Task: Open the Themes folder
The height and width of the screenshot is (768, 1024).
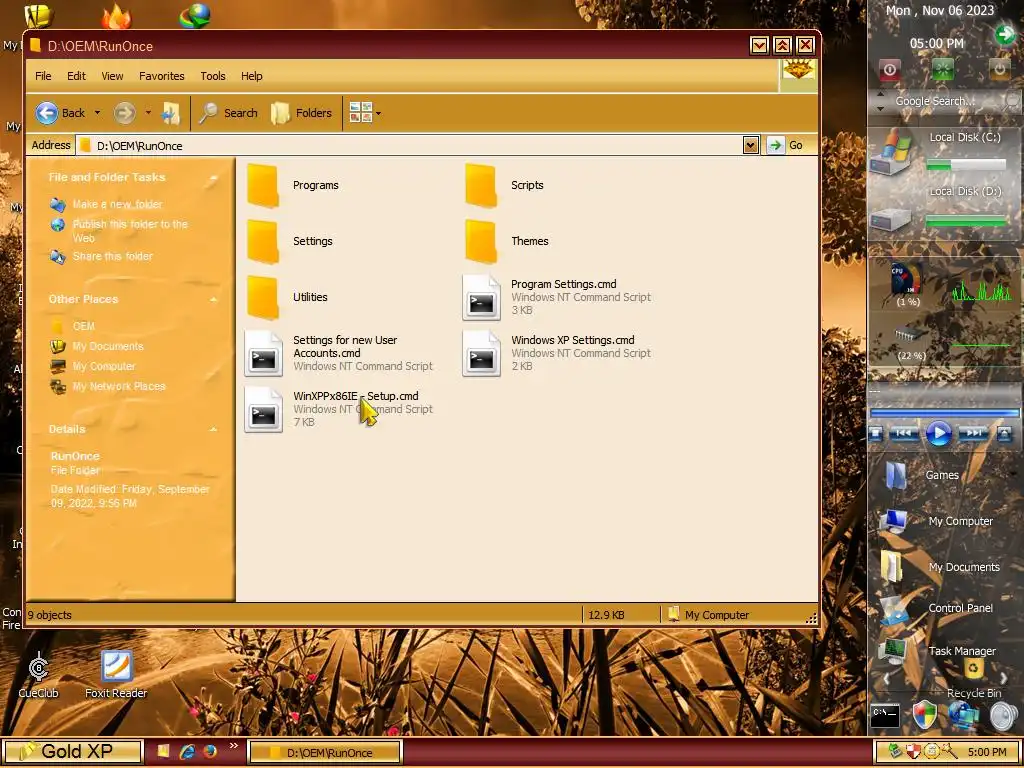Action: coord(506,242)
